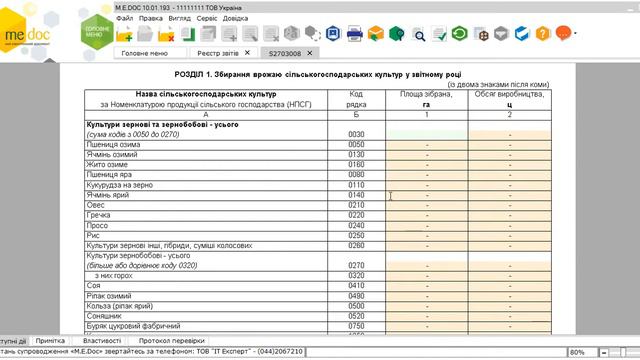The height and width of the screenshot is (360, 640).
Task: Open the Властивості bottom tab
Action: click(x=102, y=340)
